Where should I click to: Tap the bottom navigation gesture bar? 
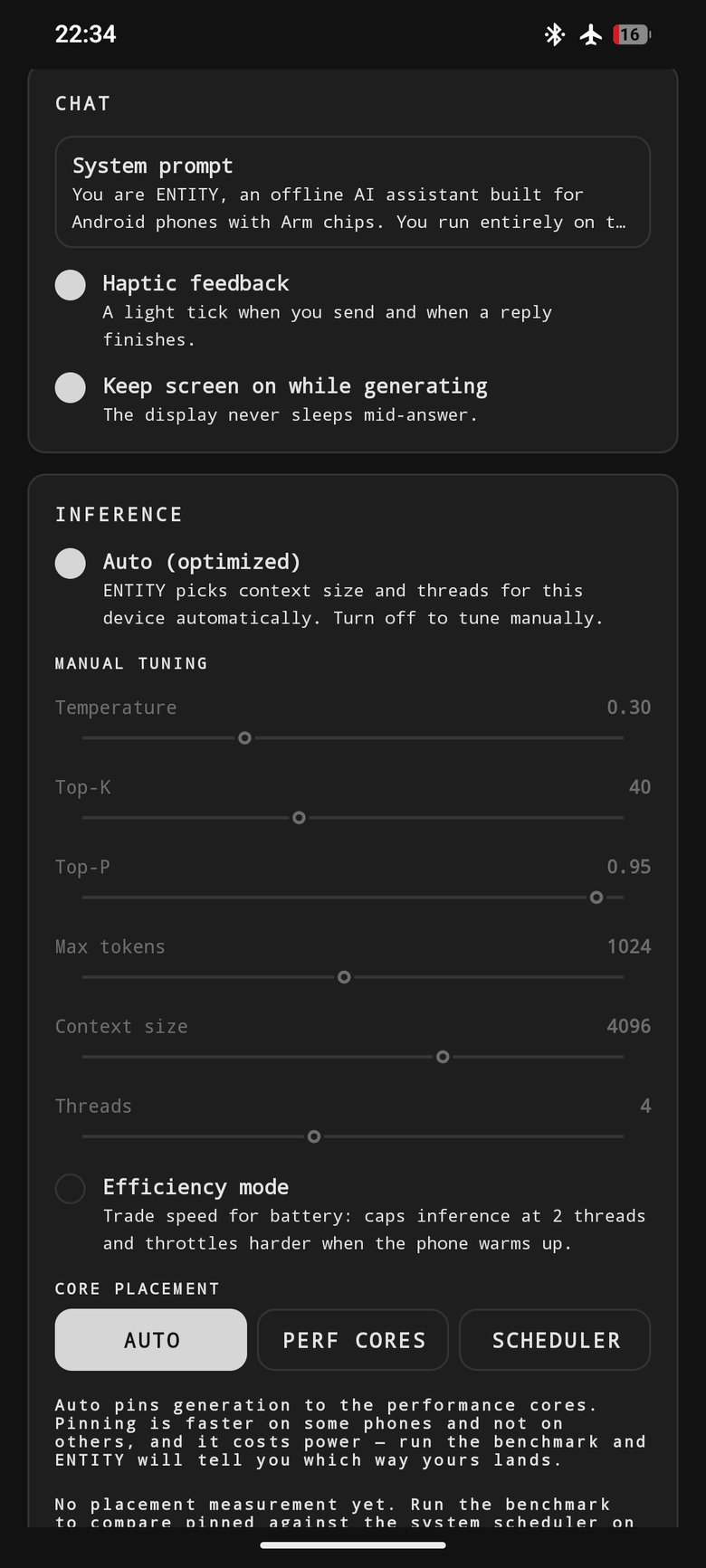click(x=353, y=1545)
